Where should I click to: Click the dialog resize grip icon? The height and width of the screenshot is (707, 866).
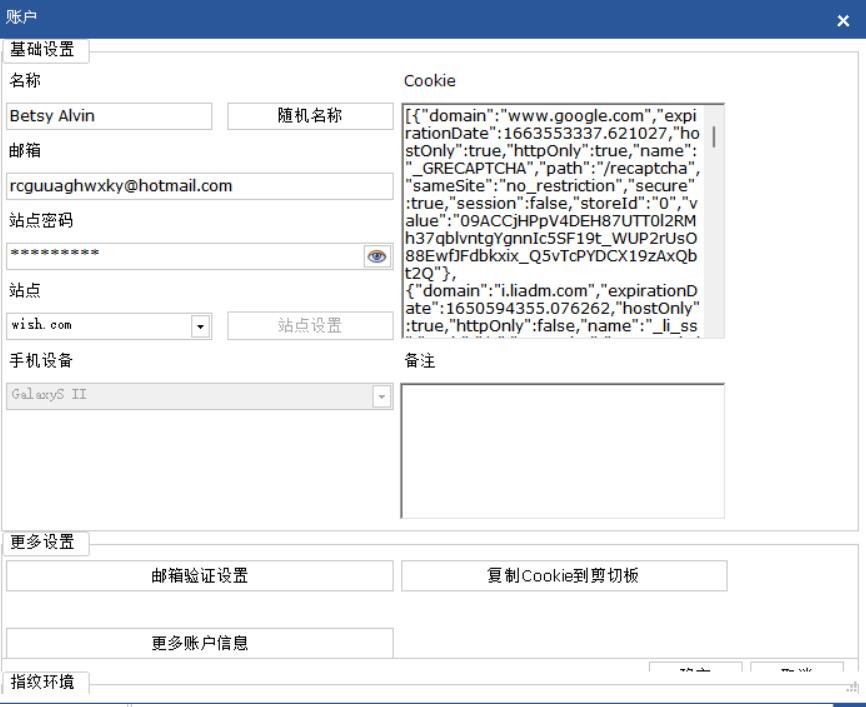tap(853, 687)
